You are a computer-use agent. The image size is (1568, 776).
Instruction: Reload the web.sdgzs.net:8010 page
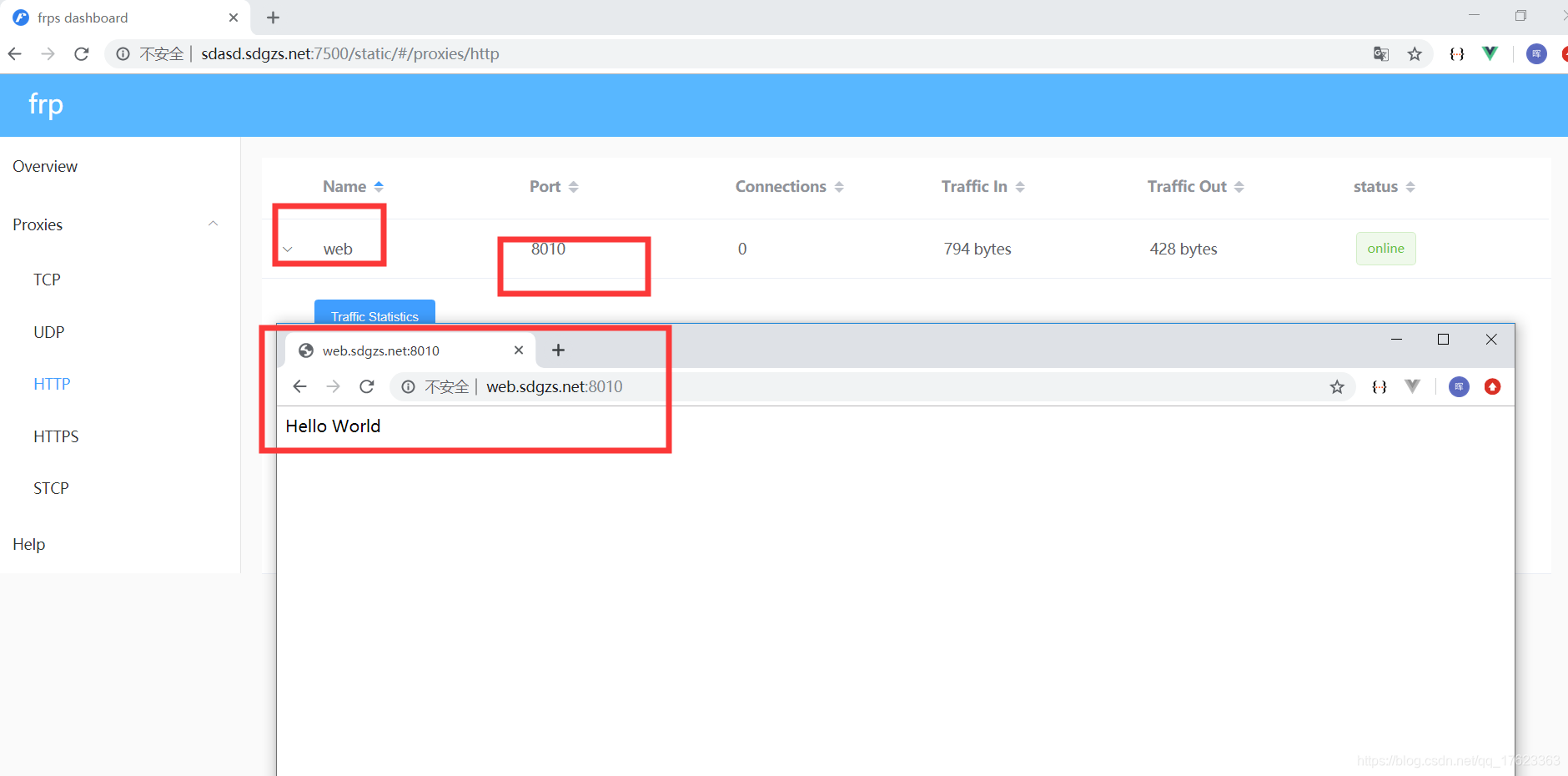coord(366,386)
